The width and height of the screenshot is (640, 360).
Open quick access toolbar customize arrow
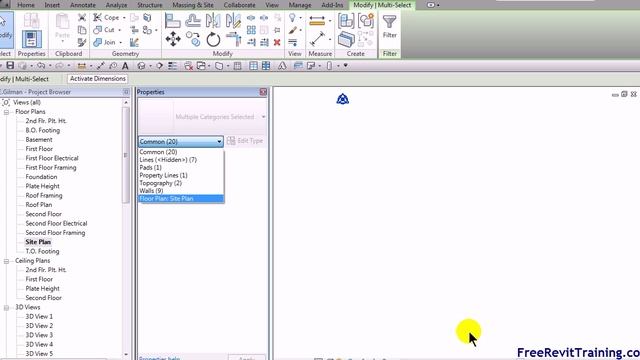[345, 66]
